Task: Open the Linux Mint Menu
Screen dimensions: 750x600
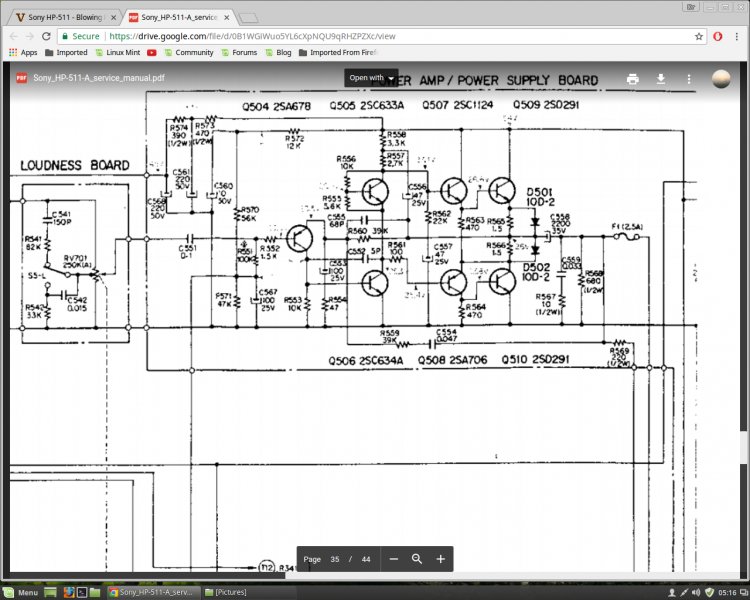Action: (x=20, y=592)
